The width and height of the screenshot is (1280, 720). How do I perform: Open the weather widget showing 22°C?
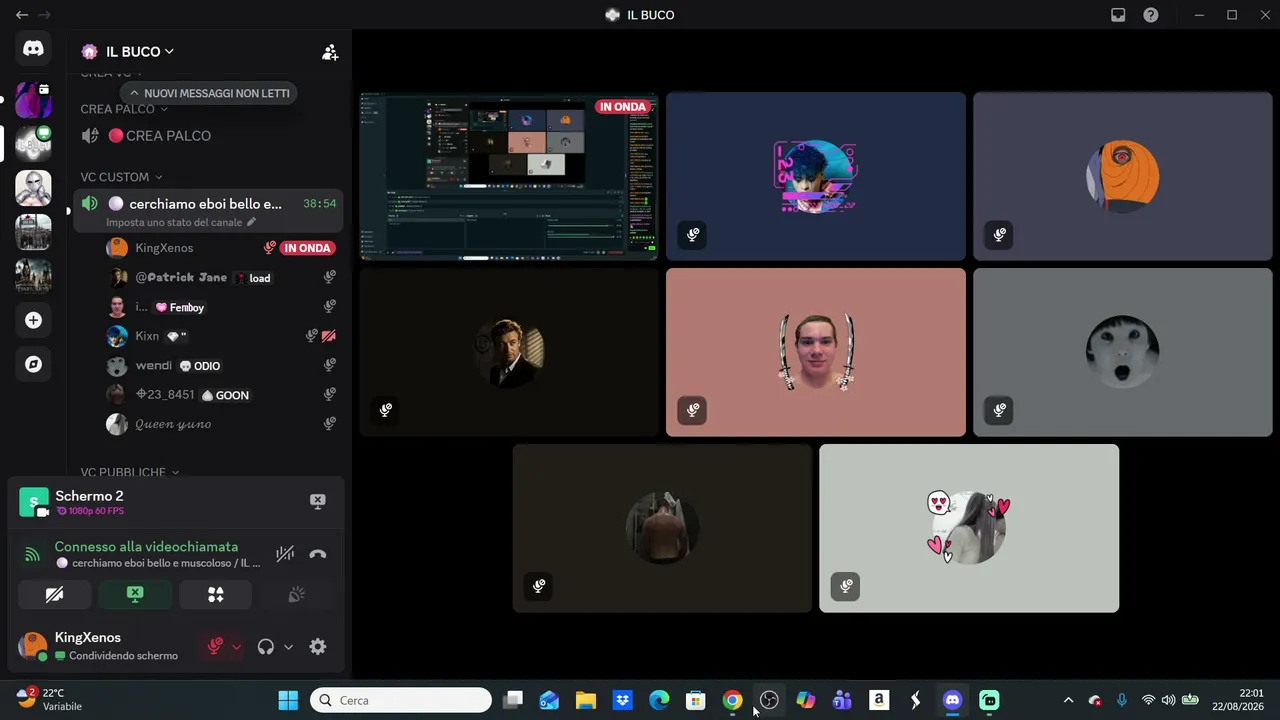pos(49,700)
